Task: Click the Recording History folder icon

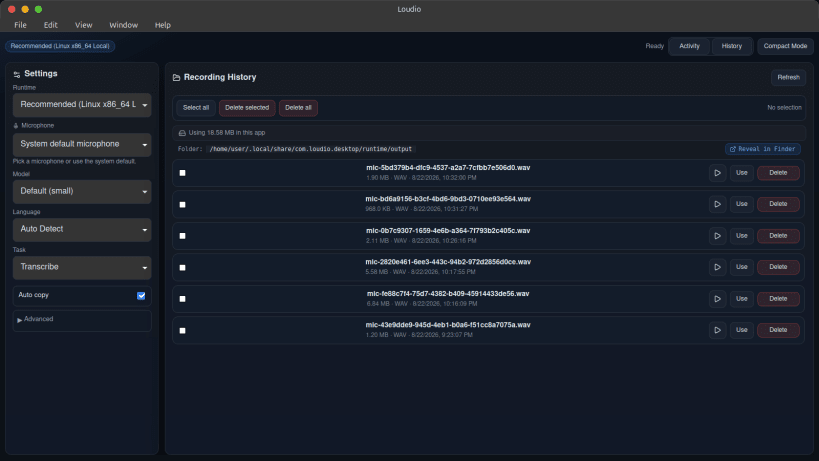Action: (177, 77)
